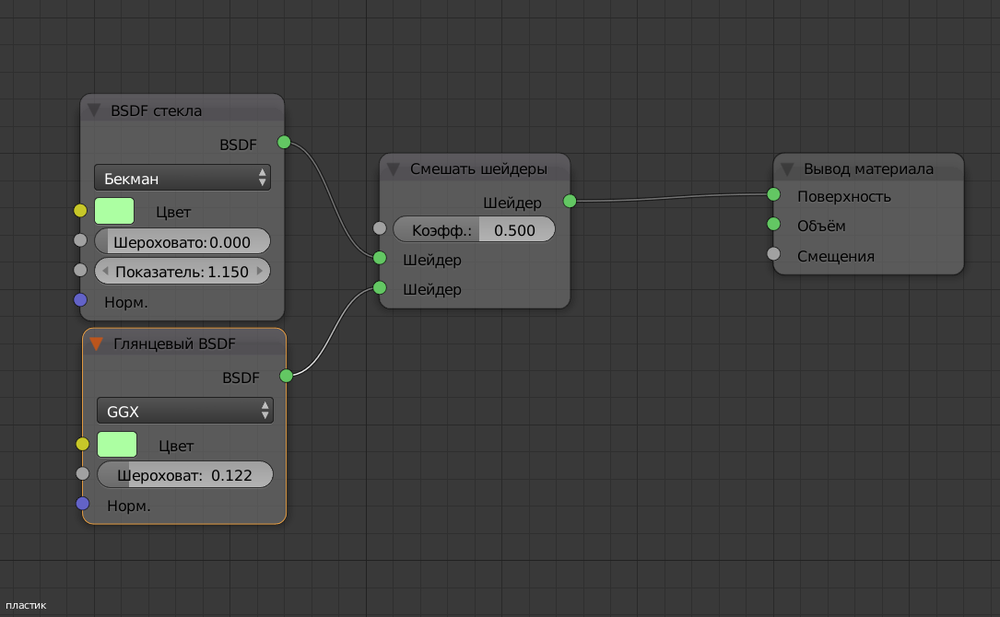Click the Шероховат 0.122 roughness field
This screenshot has height=617, width=1000.
[x=185, y=476]
